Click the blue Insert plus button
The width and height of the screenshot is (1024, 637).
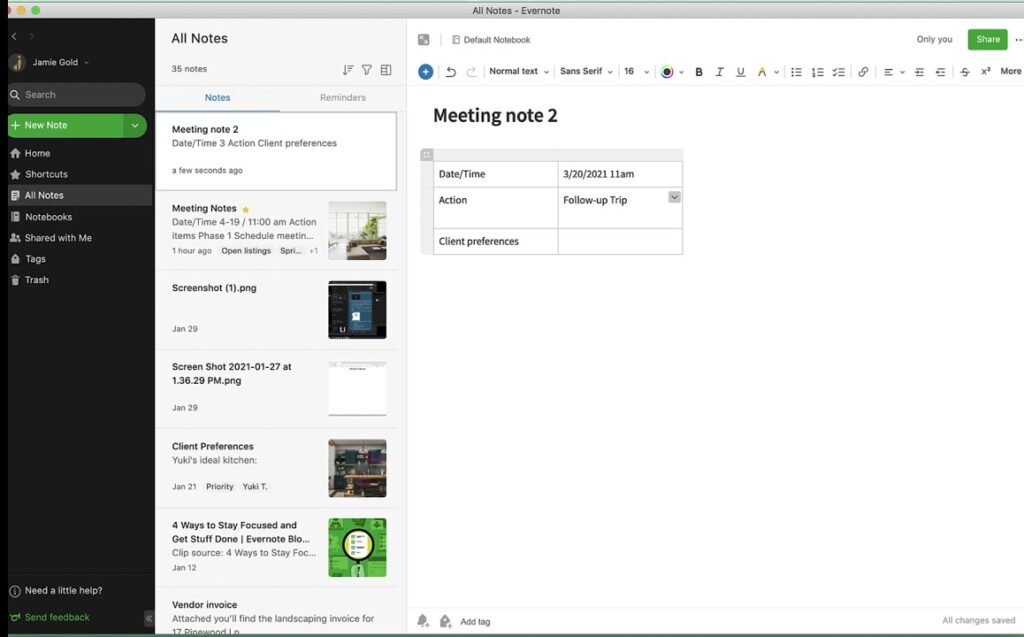click(x=425, y=71)
